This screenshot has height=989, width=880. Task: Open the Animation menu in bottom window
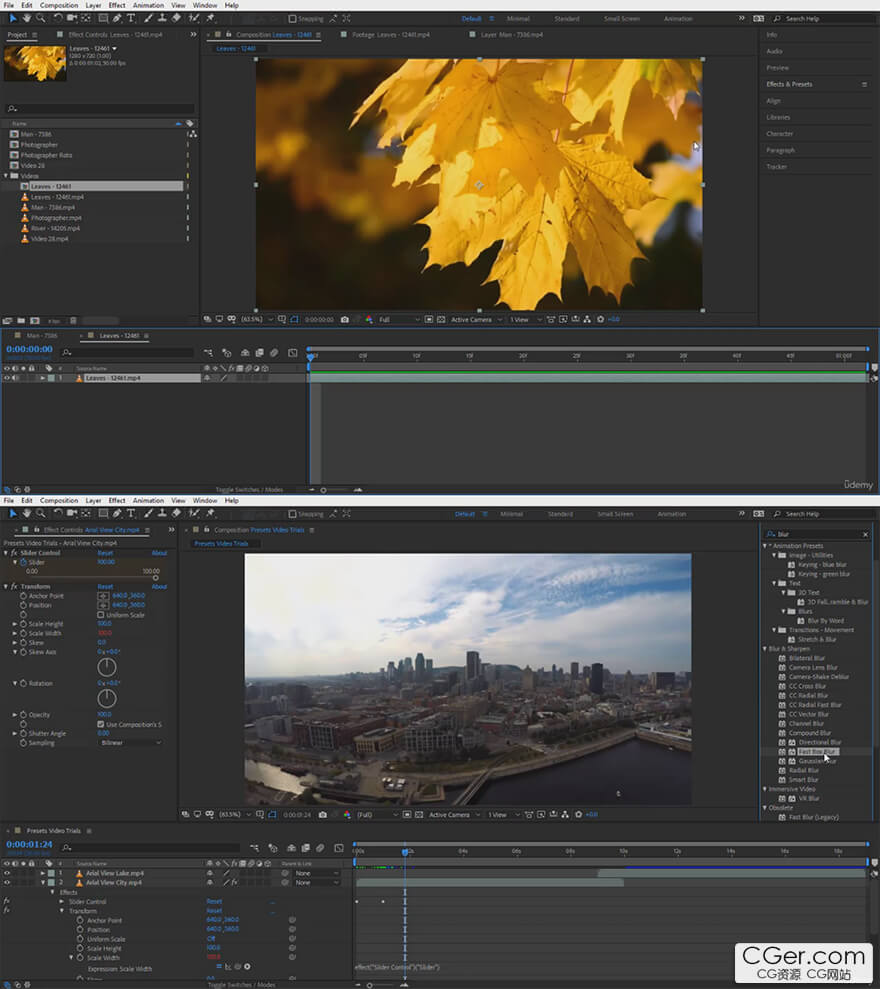pyautogui.click(x=148, y=500)
